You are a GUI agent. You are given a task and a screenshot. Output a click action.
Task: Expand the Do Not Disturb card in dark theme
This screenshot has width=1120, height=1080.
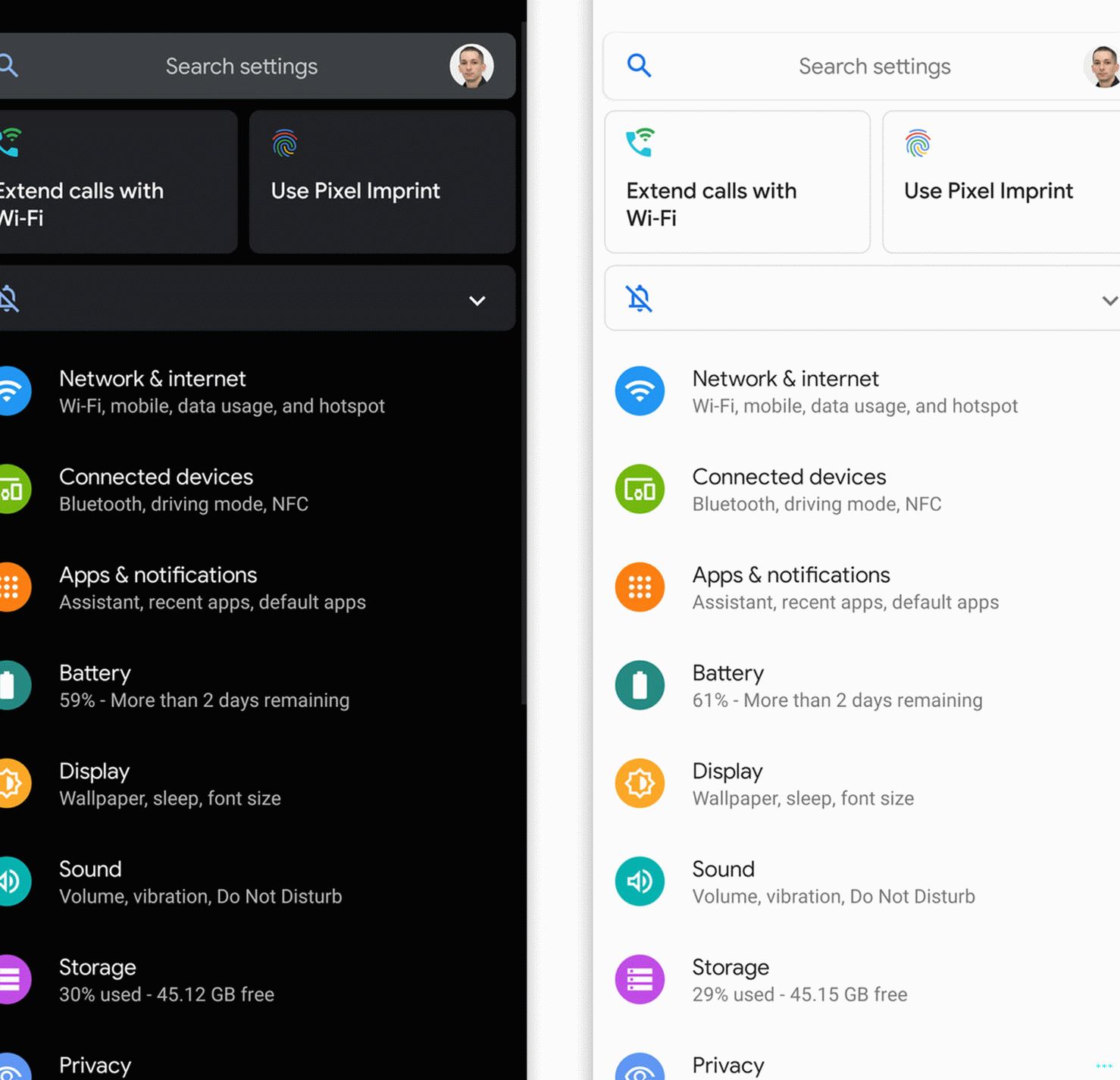click(x=477, y=301)
